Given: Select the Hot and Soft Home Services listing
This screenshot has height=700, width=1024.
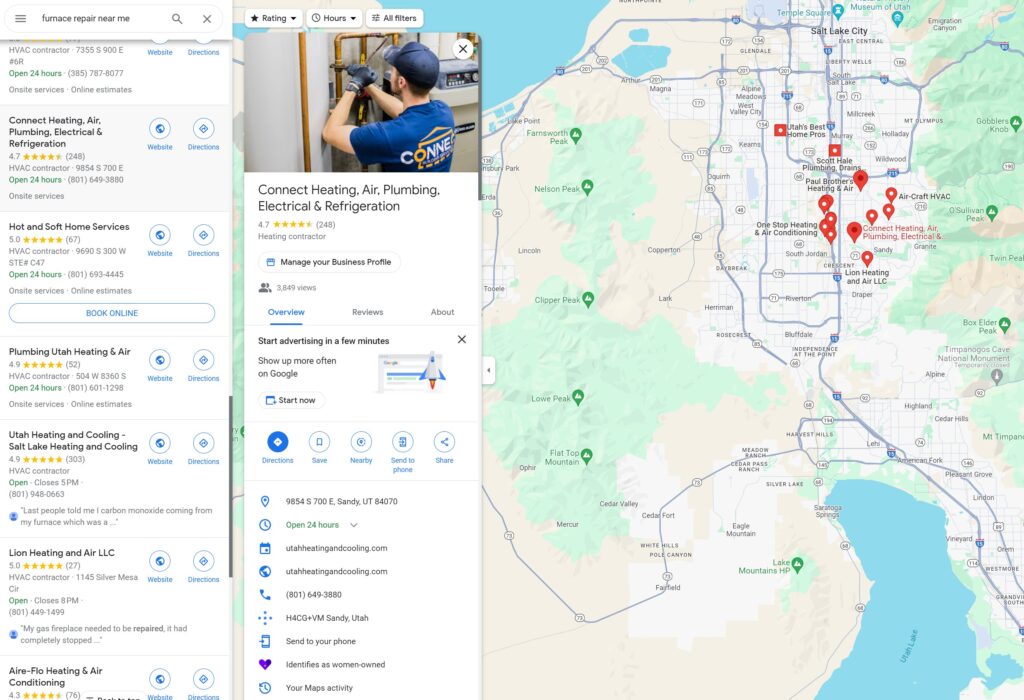Looking at the screenshot, I should point(69,227).
